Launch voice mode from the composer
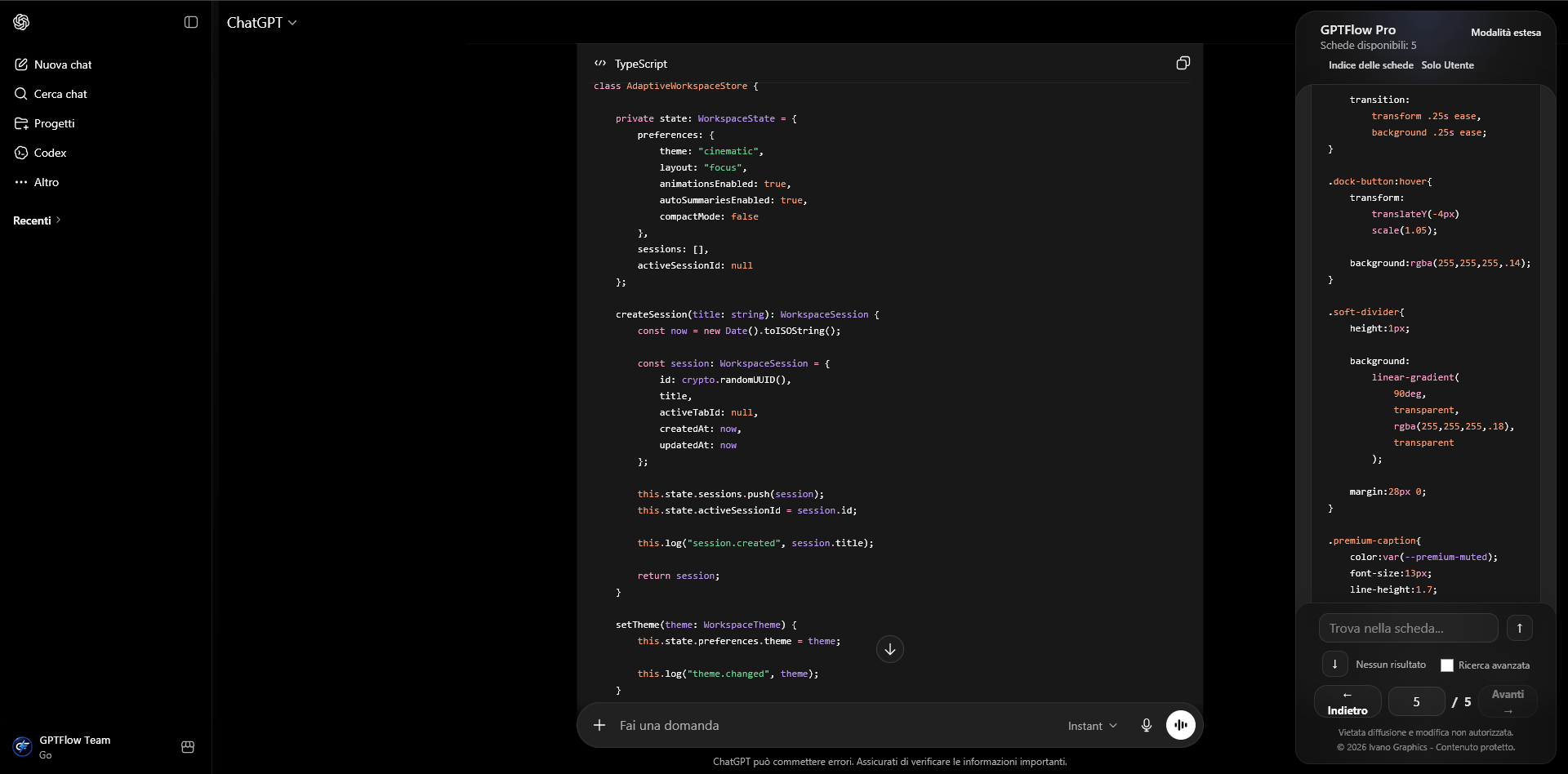This screenshot has width=1568, height=774. pyautogui.click(x=1181, y=725)
